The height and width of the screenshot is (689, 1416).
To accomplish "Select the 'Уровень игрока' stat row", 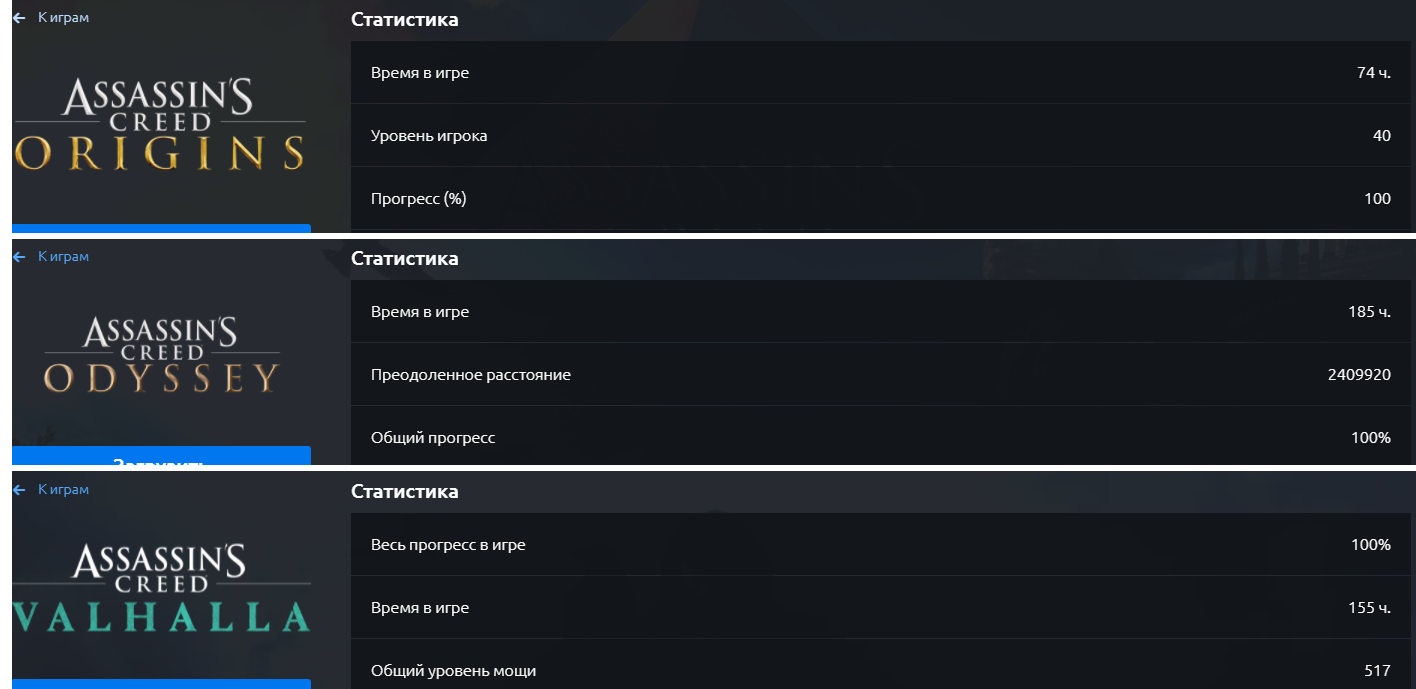I will pyautogui.click(x=880, y=136).
